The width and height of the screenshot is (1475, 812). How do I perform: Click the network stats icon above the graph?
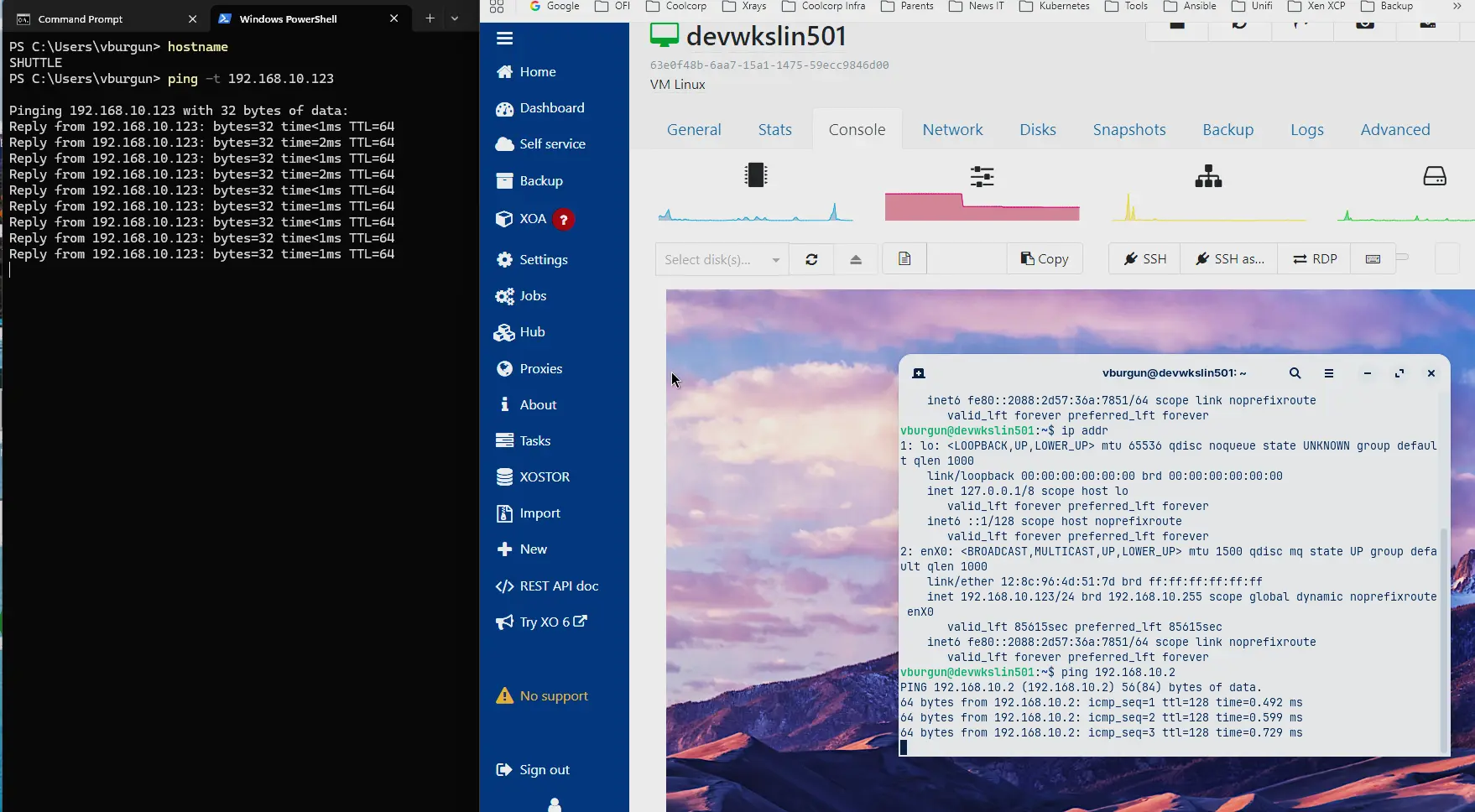pos(1207,176)
